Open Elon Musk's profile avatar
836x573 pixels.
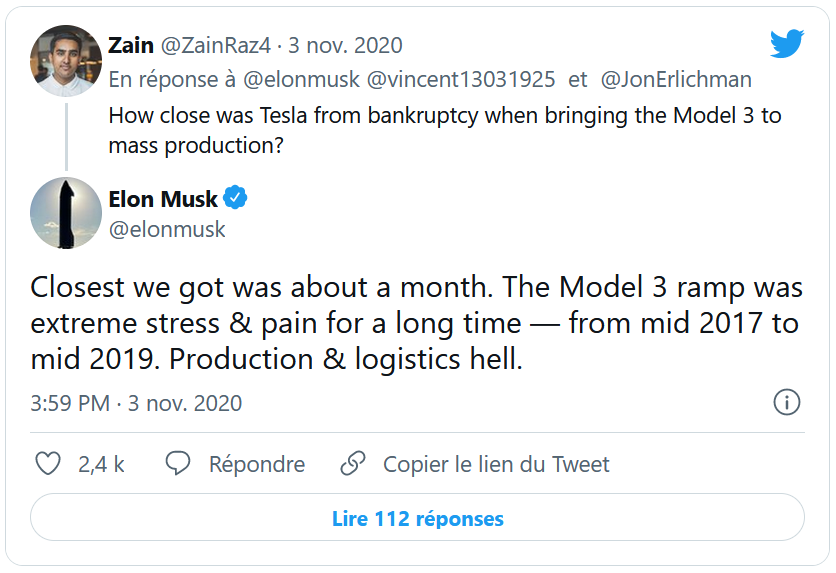[66, 213]
